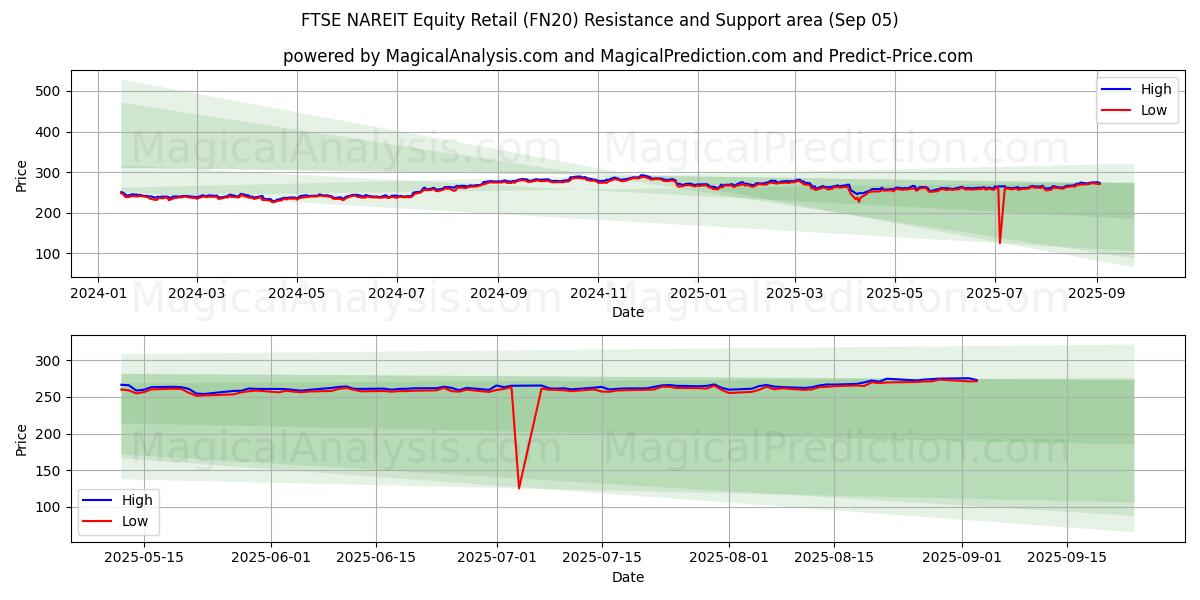The image size is (1200, 600).
Task: Click the 2025-09 tick label on top chart
Action: 1097,294
